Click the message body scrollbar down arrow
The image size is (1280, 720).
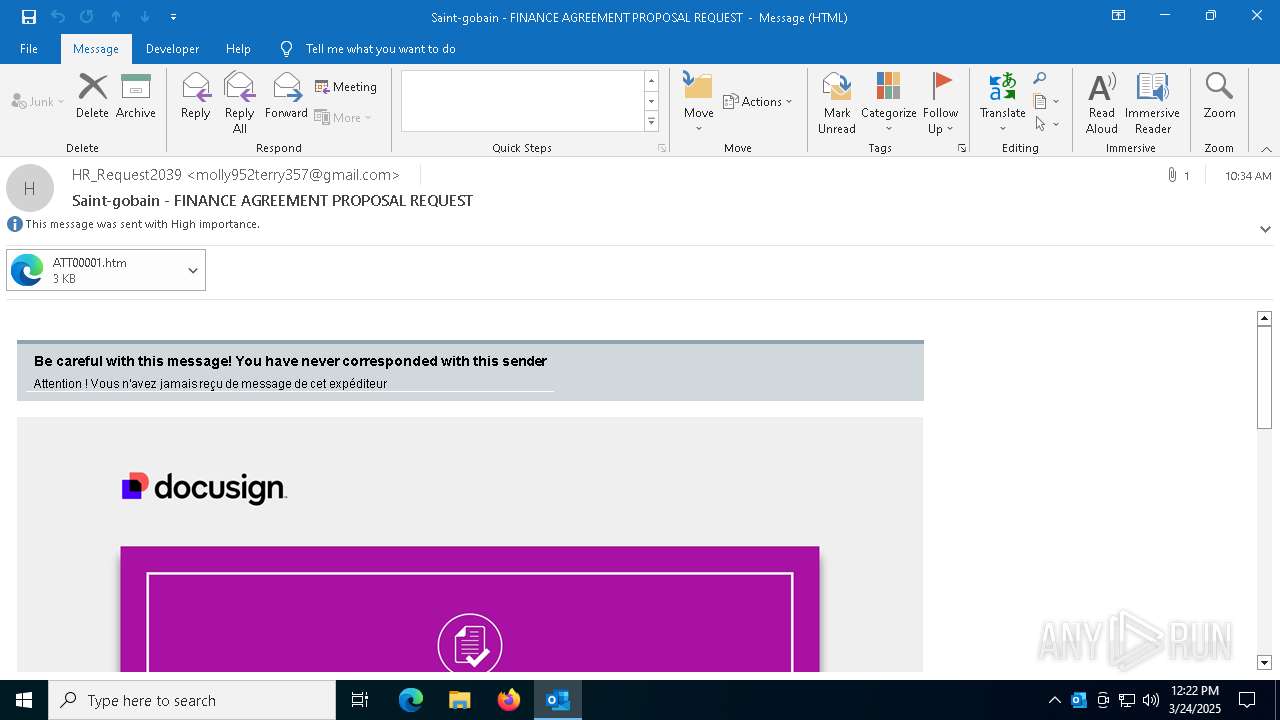tap(1264, 662)
